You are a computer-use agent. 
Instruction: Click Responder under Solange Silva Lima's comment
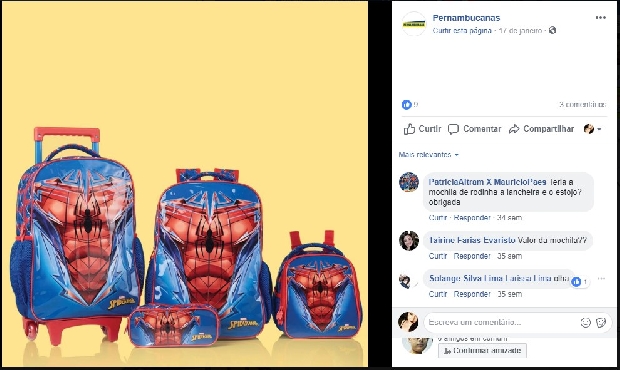[x=472, y=294]
